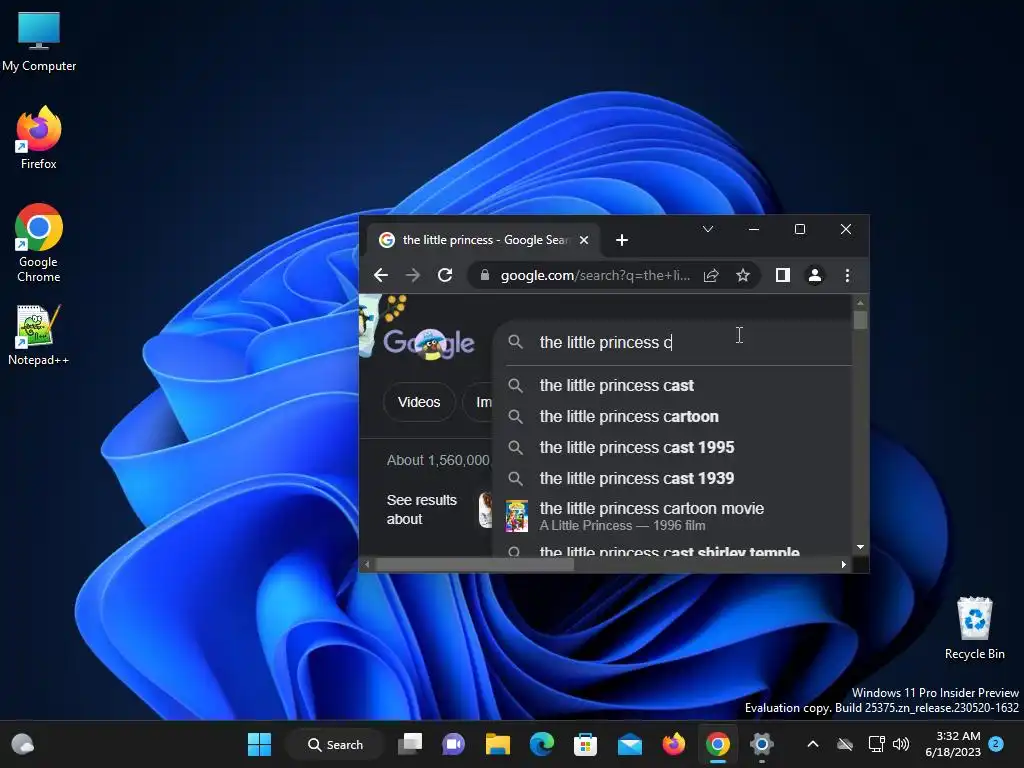Click the vertical scrollbar up arrow
Image resolution: width=1024 pixels, height=768 pixels.
pyautogui.click(x=860, y=303)
